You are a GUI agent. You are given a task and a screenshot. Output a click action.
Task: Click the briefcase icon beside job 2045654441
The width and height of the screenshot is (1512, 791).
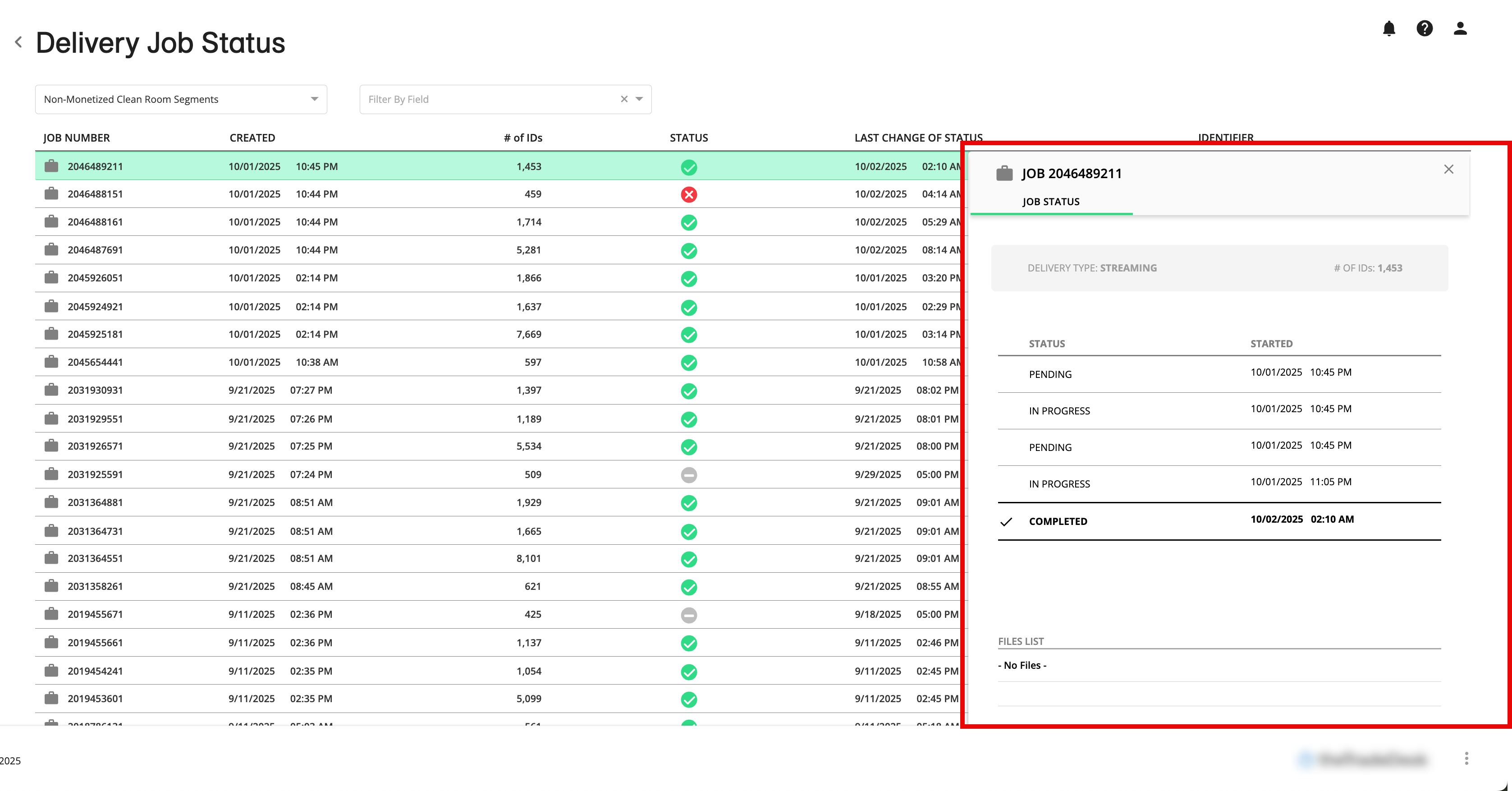[51, 362]
